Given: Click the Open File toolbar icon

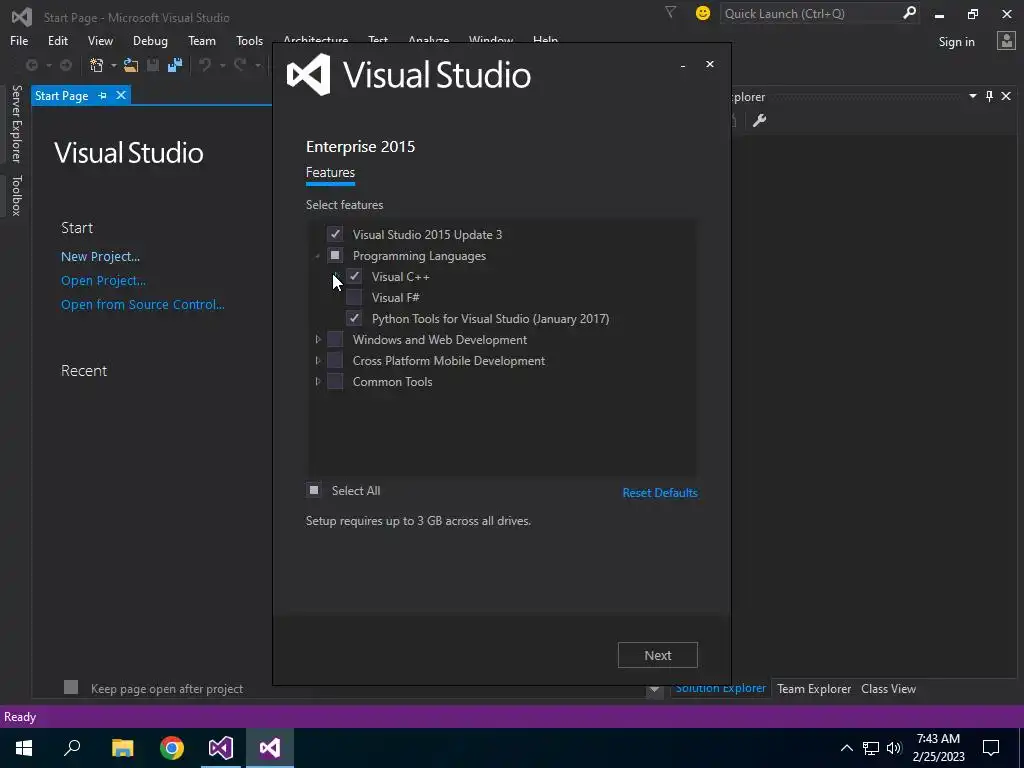Looking at the screenshot, I should click(131, 65).
